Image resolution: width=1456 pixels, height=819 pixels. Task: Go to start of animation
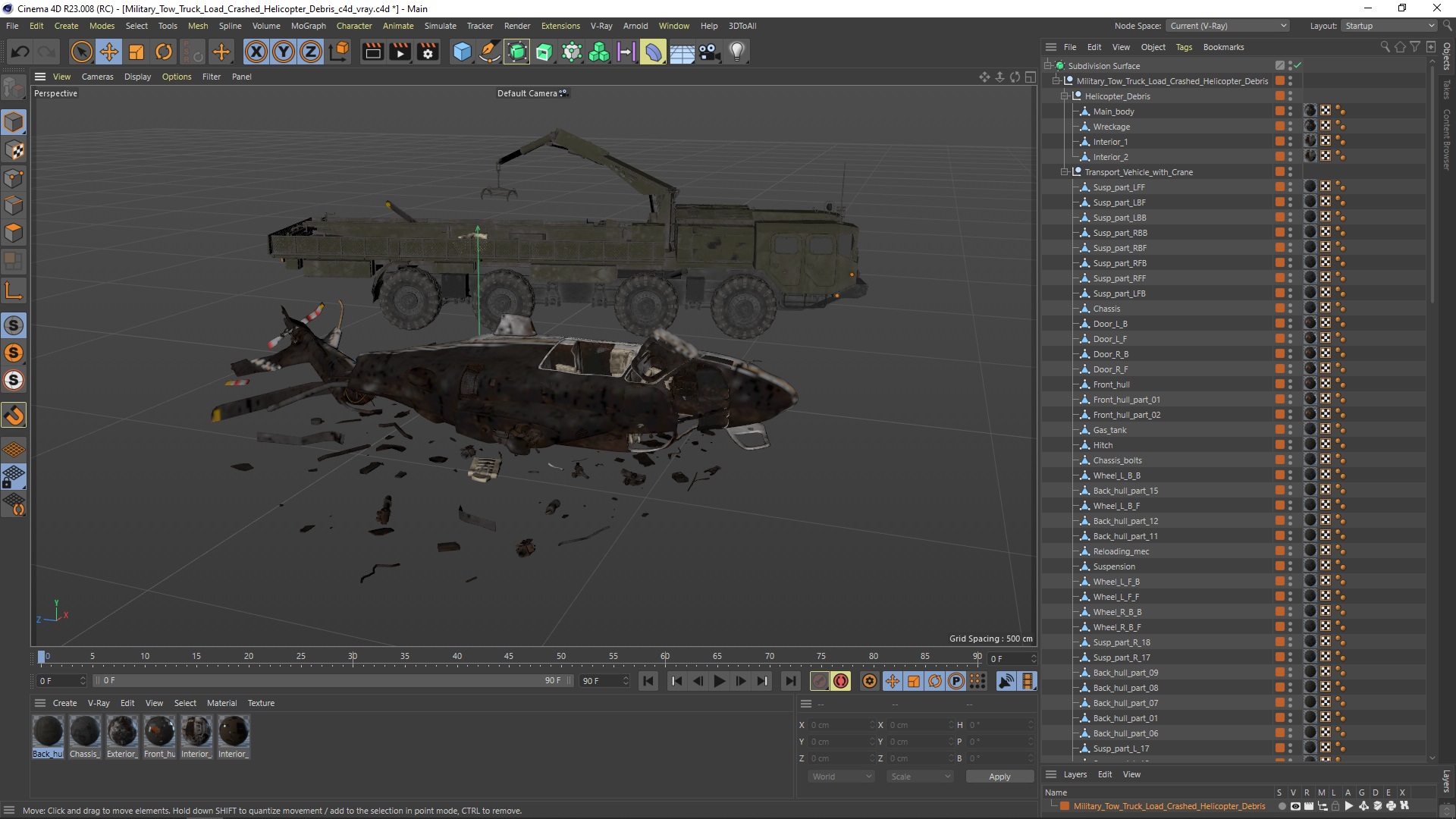648,681
